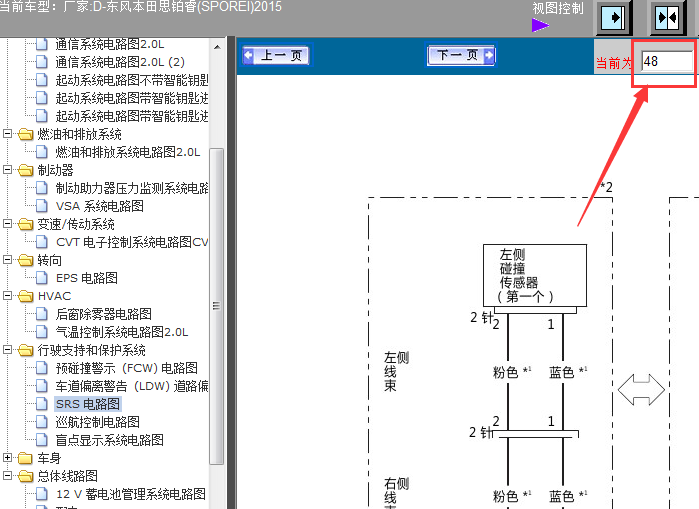Click the 行驶支持和保护系统 folder icon

26,350
